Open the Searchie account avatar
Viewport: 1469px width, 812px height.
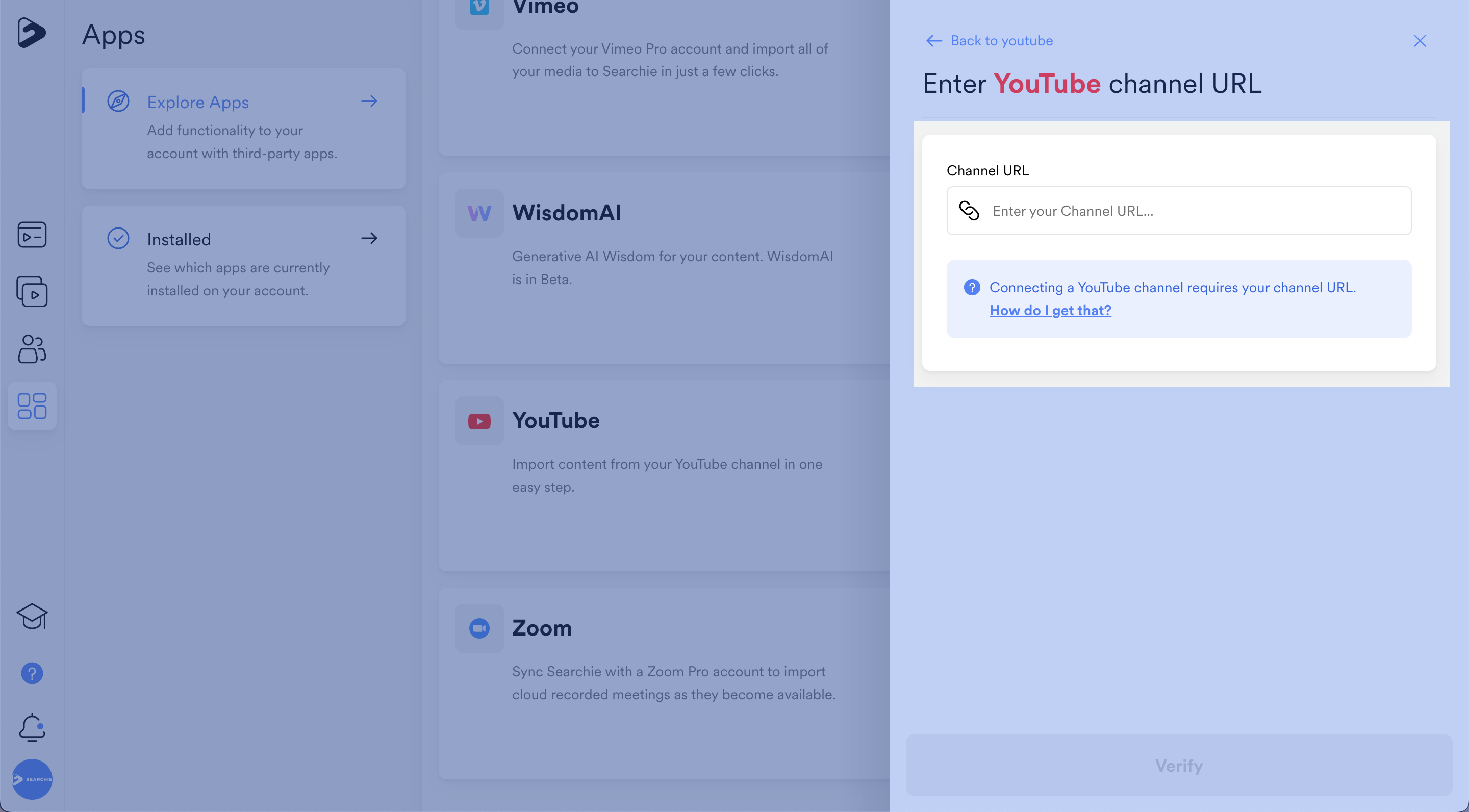click(x=32, y=779)
